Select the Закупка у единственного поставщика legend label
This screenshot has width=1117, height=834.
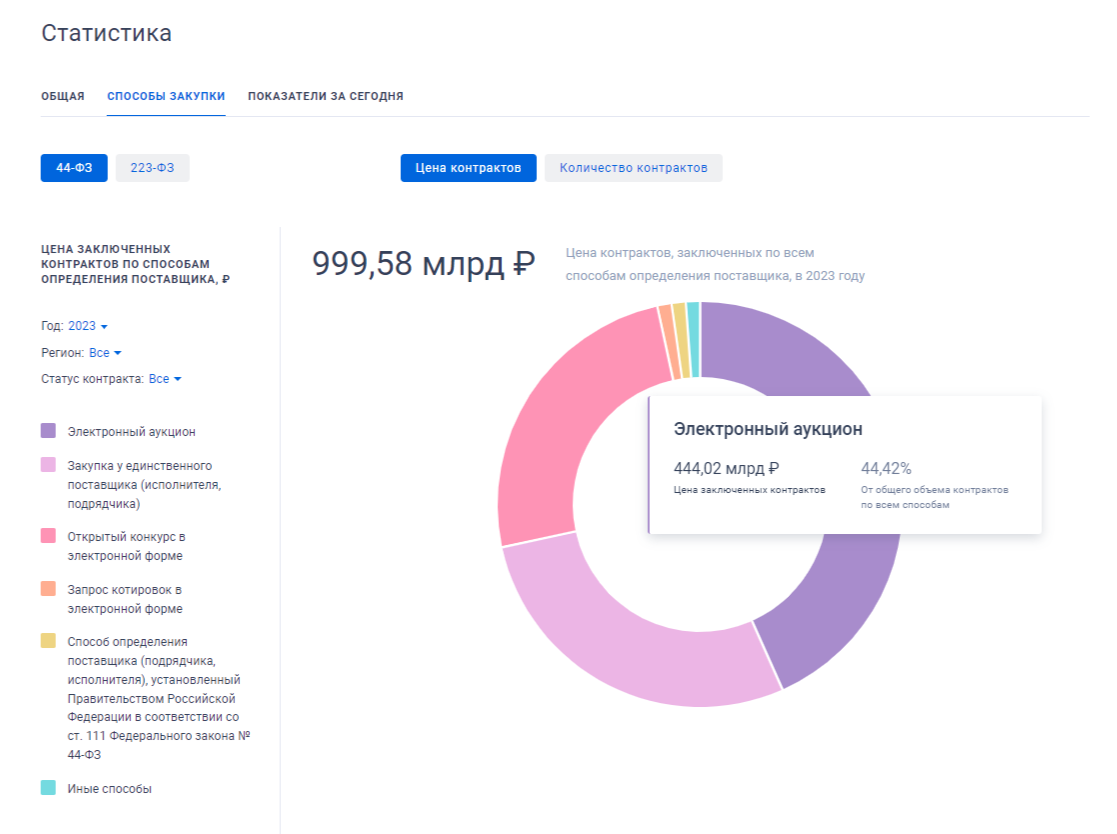coord(145,484)
